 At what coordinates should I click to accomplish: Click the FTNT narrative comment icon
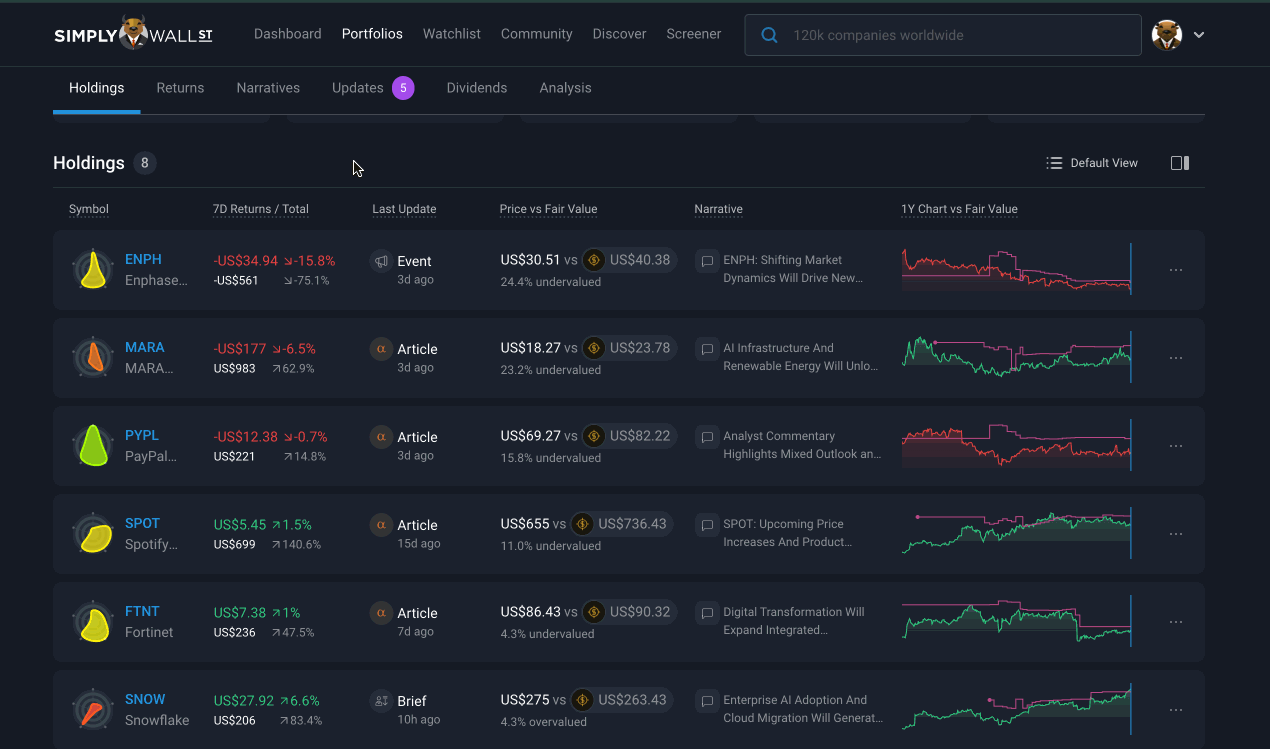click(707, 613)
